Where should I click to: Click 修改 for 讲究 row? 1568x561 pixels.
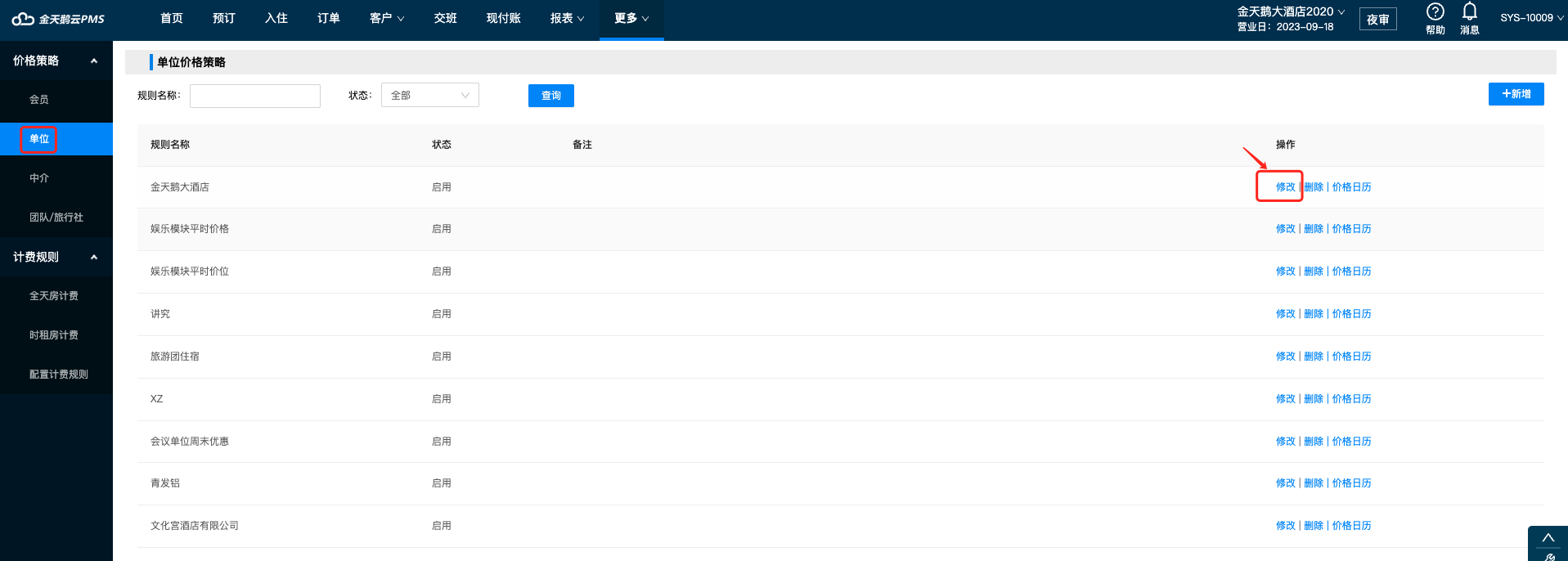(1286, 314)
